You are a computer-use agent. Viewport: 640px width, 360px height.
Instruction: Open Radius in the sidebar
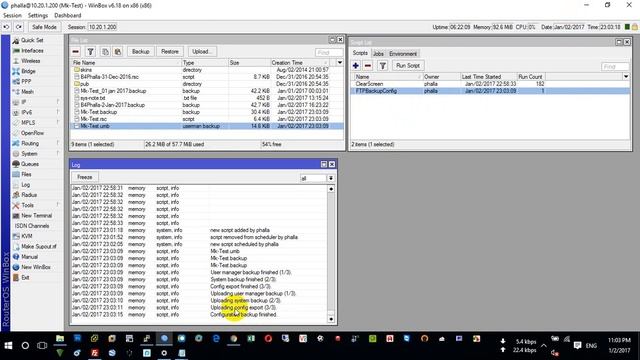pyautogui.click(x=29, y=195)
